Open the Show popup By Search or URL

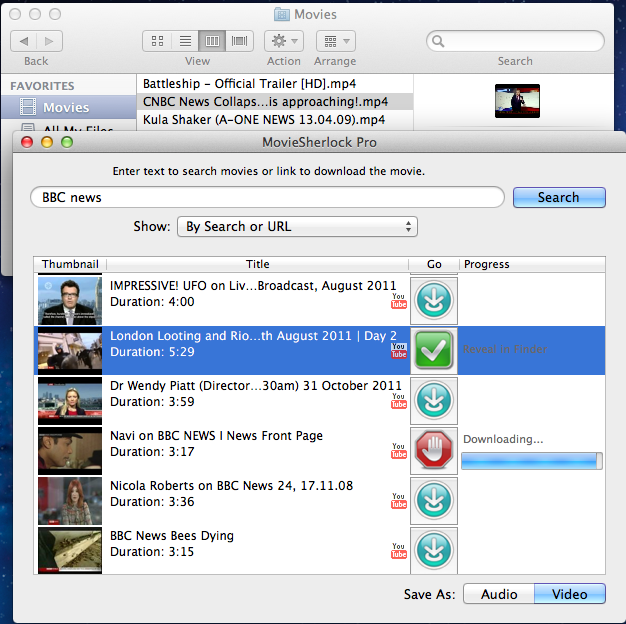tap(297, 226)
